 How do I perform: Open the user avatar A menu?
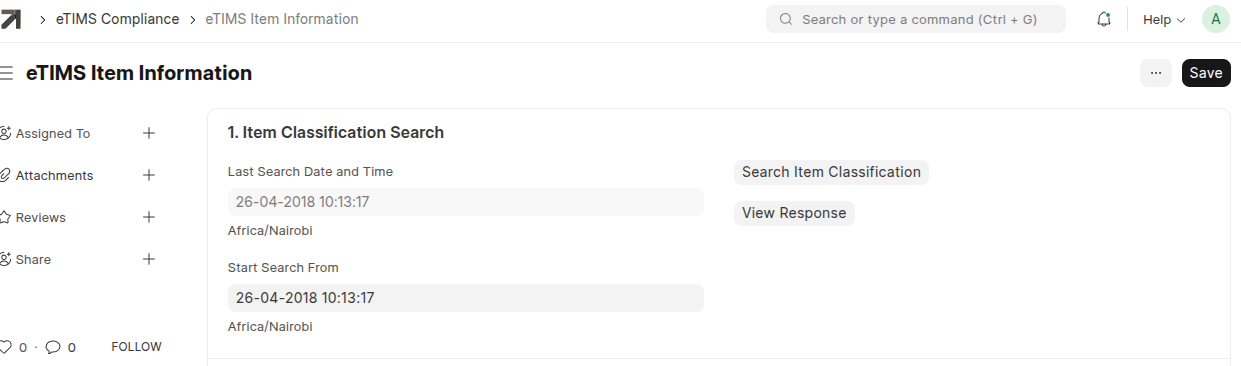tap(1215, 19)
